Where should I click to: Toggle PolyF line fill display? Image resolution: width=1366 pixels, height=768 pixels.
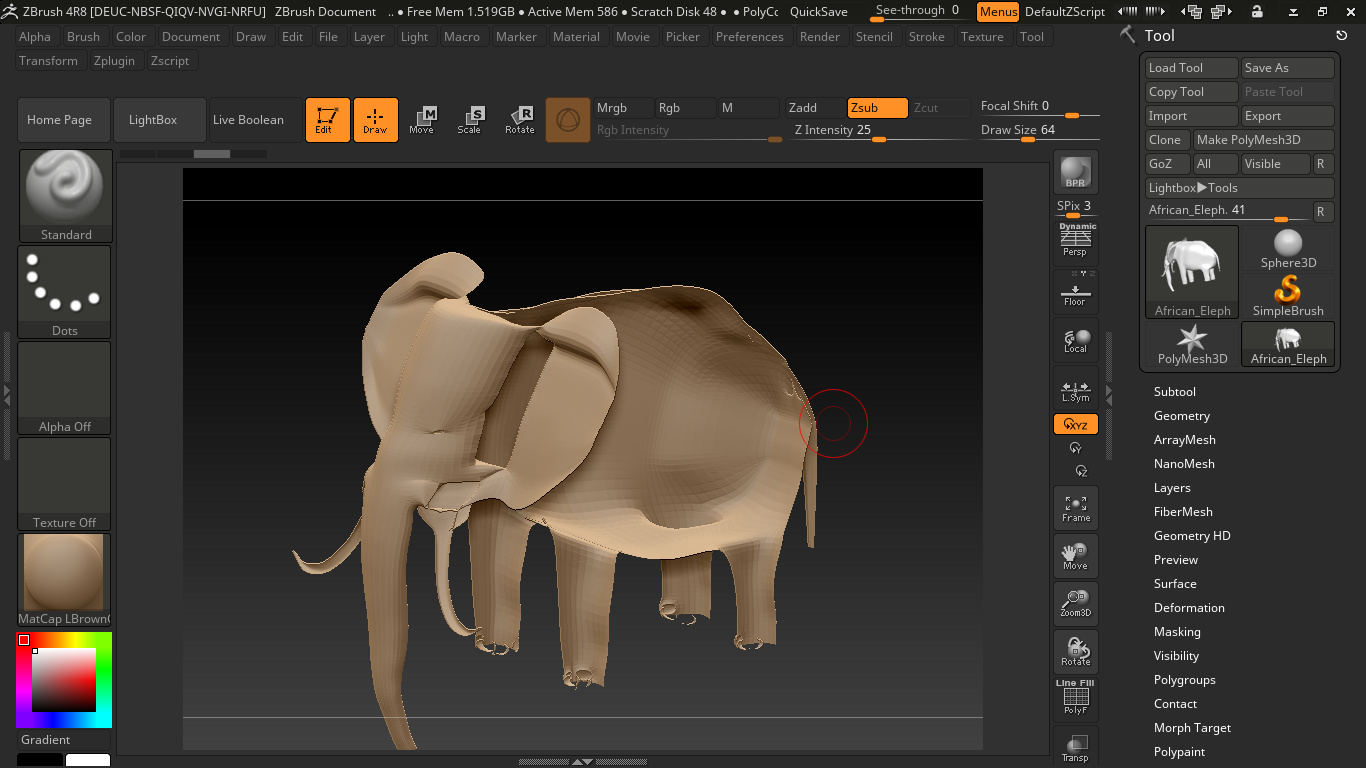point(1076,698)
